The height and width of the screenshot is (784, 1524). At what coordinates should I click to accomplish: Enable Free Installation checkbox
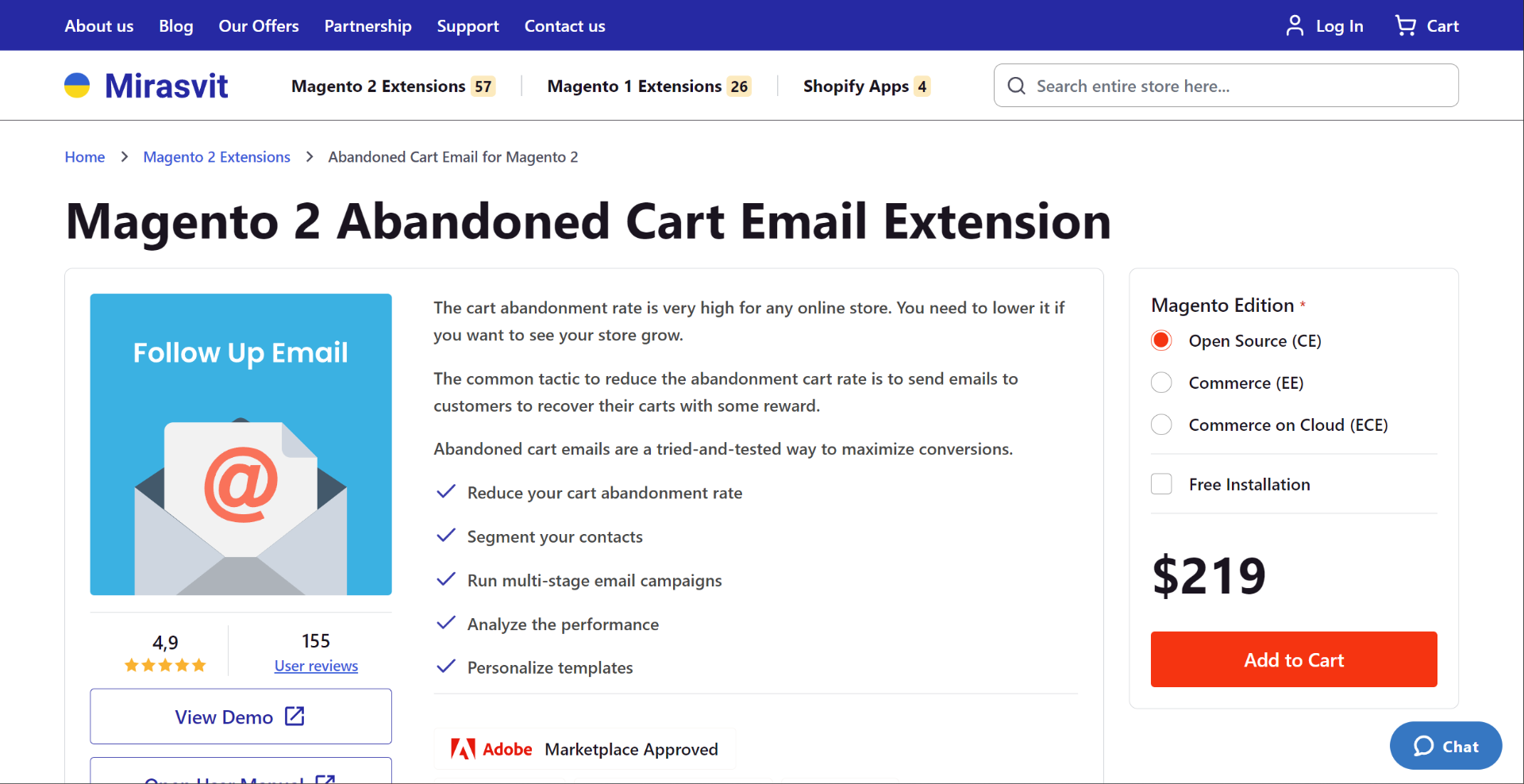tap(1161, 484)
